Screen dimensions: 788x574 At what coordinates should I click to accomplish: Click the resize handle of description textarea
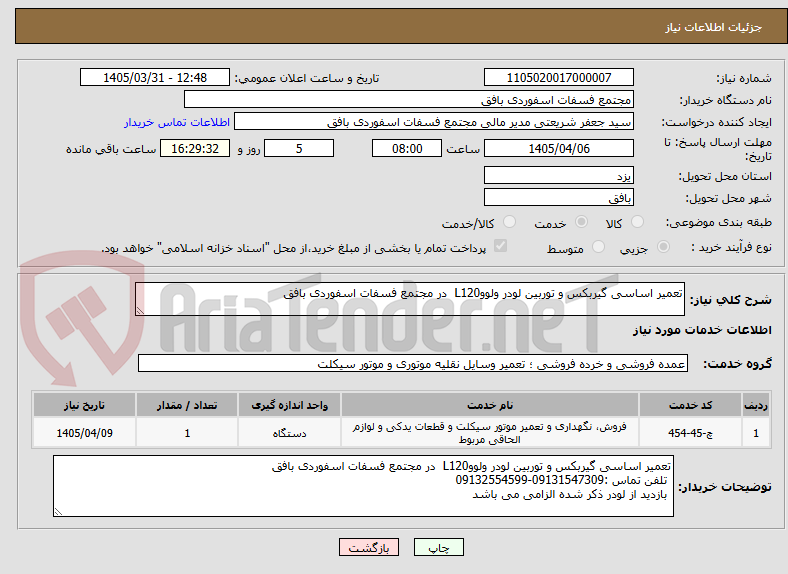pos(140,311)
